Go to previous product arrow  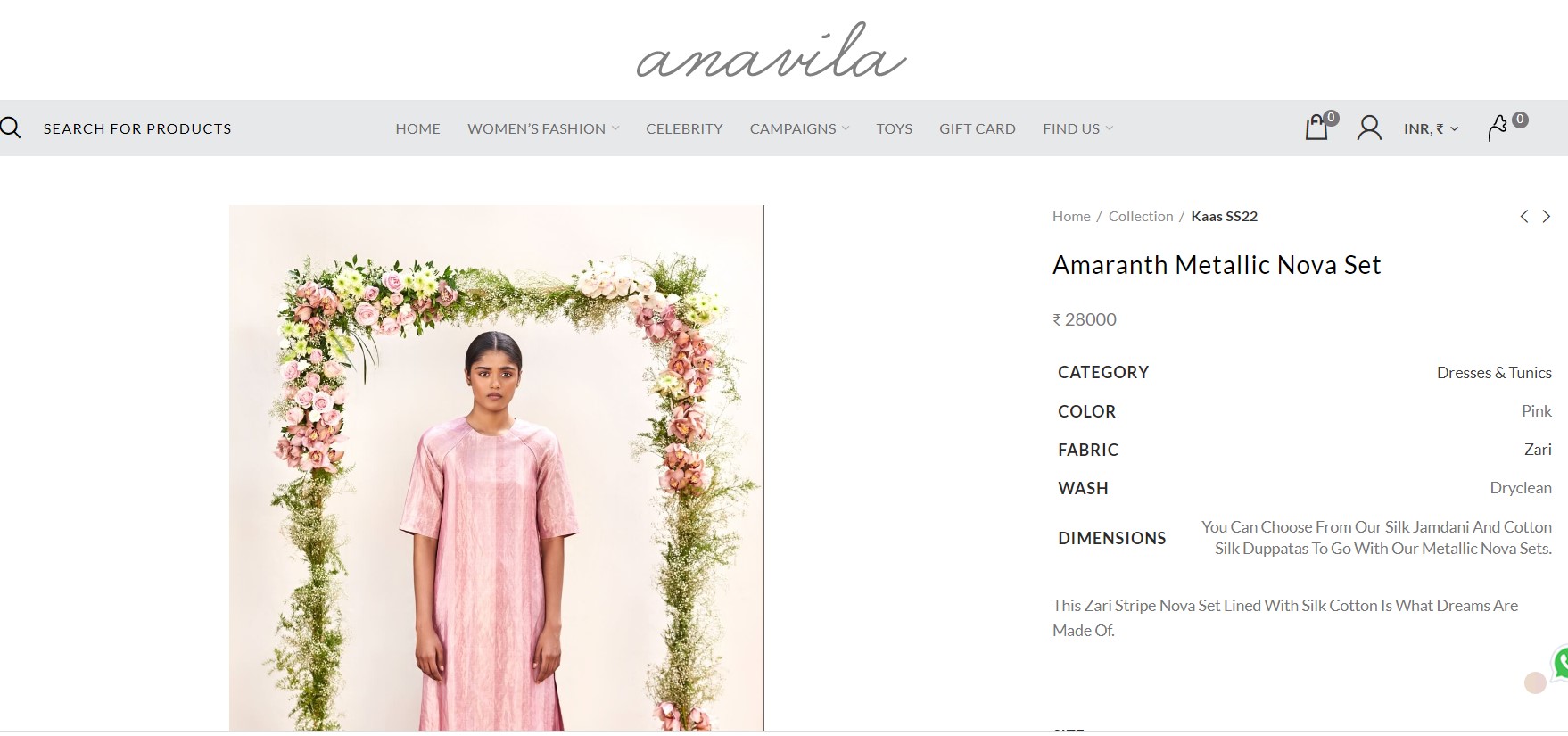click(x=1524, y=217)
